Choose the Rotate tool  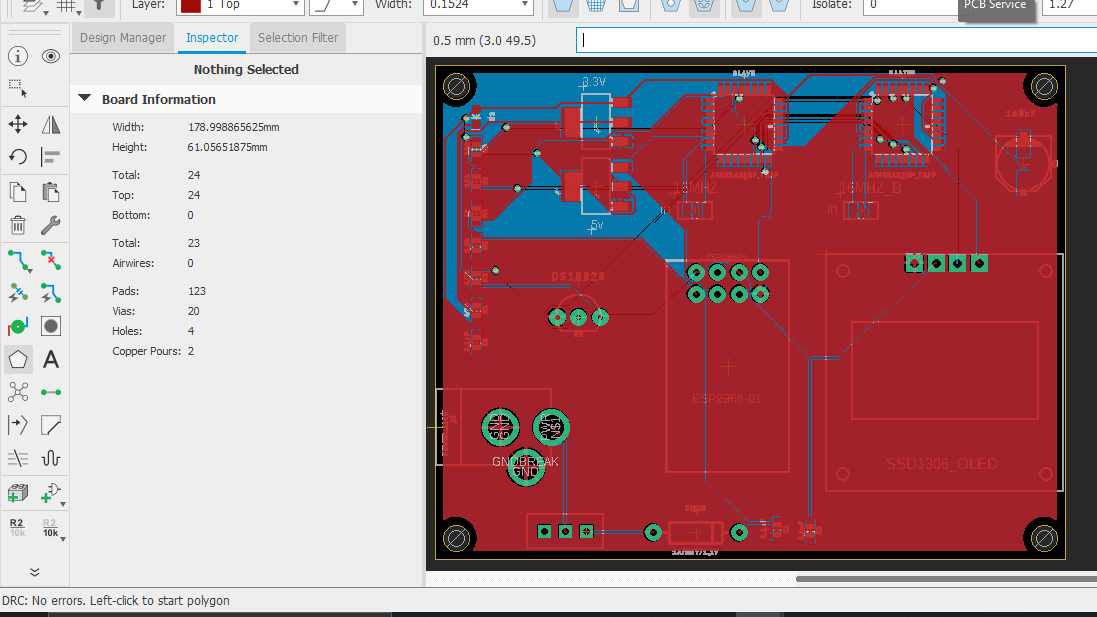18,157
